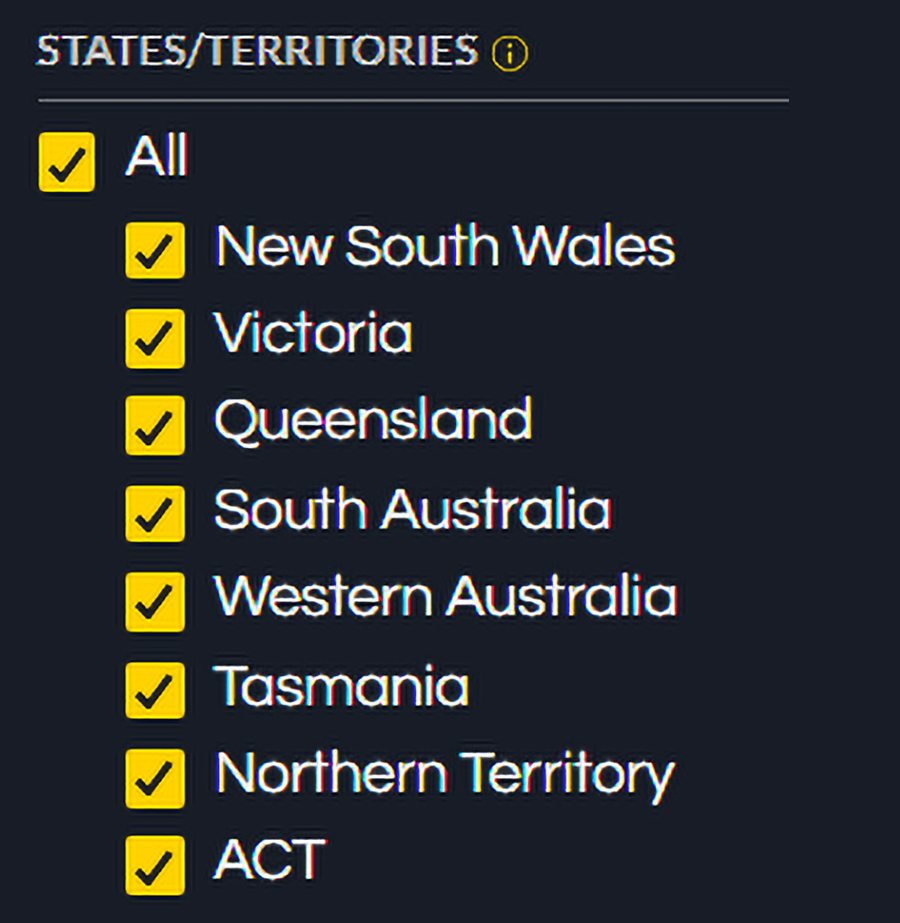Click the Western Australia label text
Screen dimensions: 900x923
pos(446,597)
